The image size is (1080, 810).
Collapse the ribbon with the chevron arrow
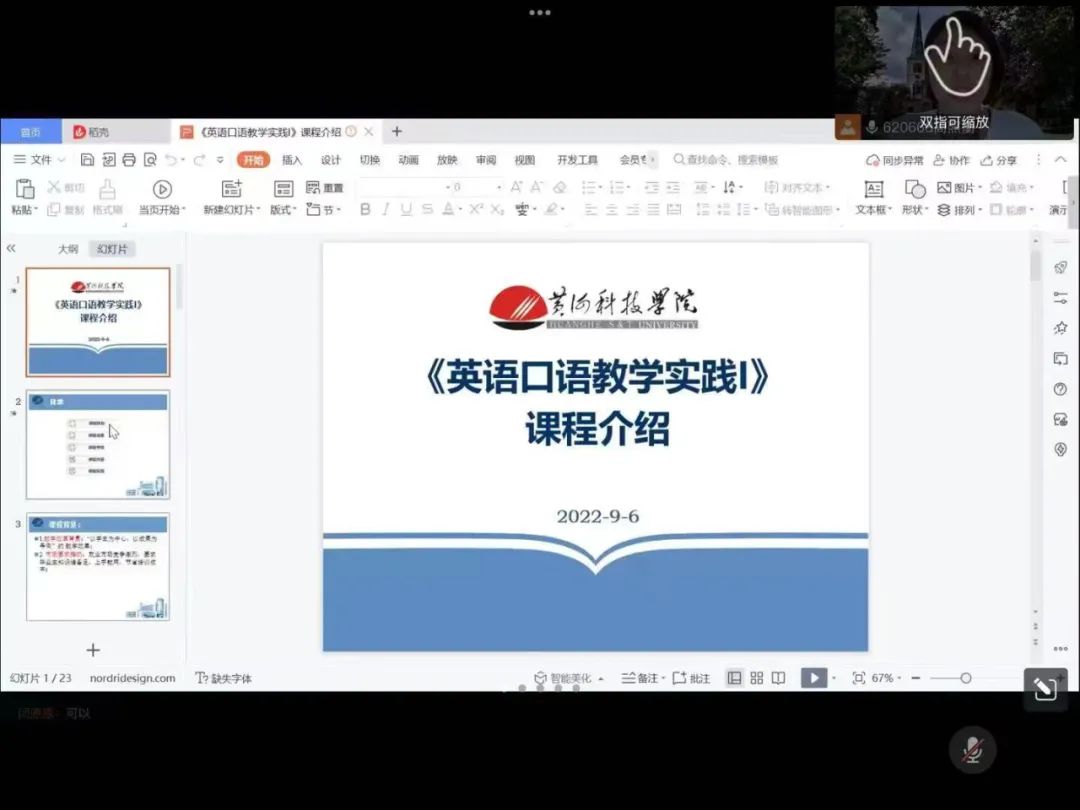point(1061,160)
